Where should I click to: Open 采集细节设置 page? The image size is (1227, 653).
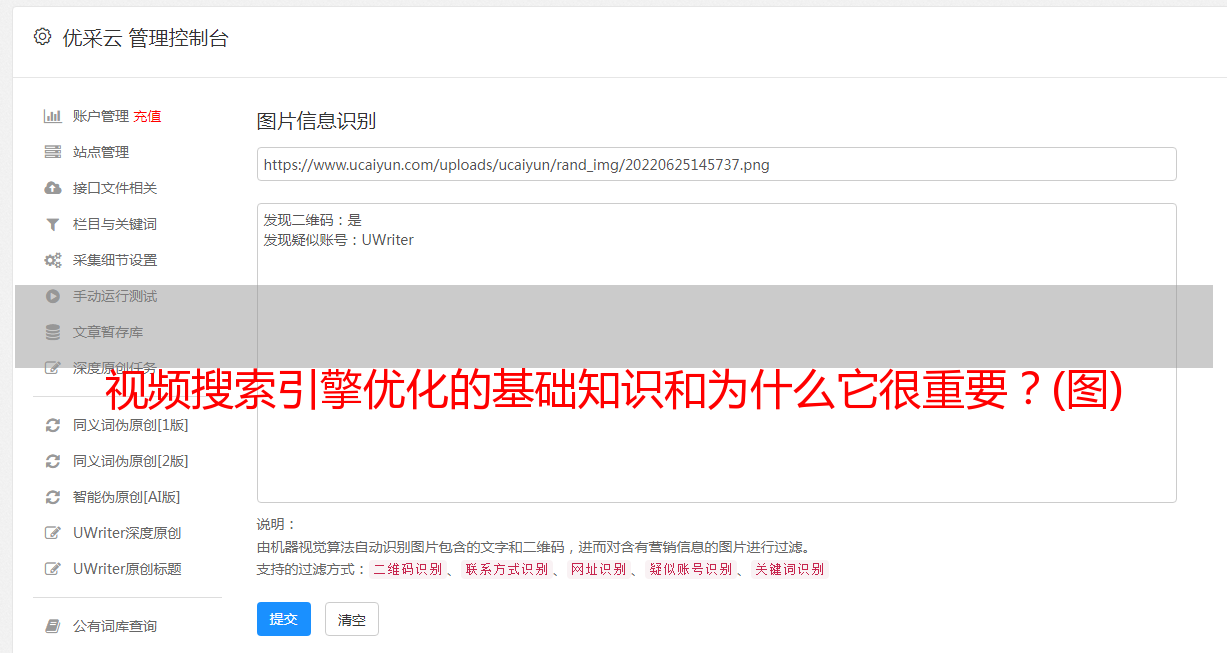tap(115, 260)
